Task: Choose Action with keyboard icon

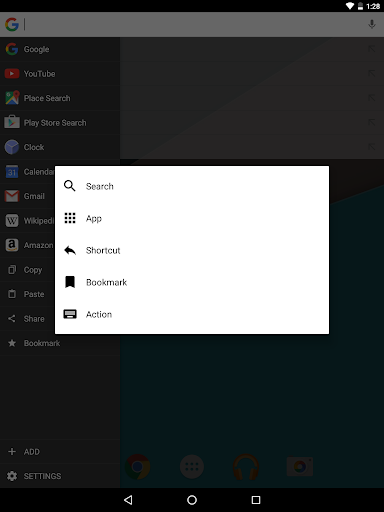Action: pos(192,314)
